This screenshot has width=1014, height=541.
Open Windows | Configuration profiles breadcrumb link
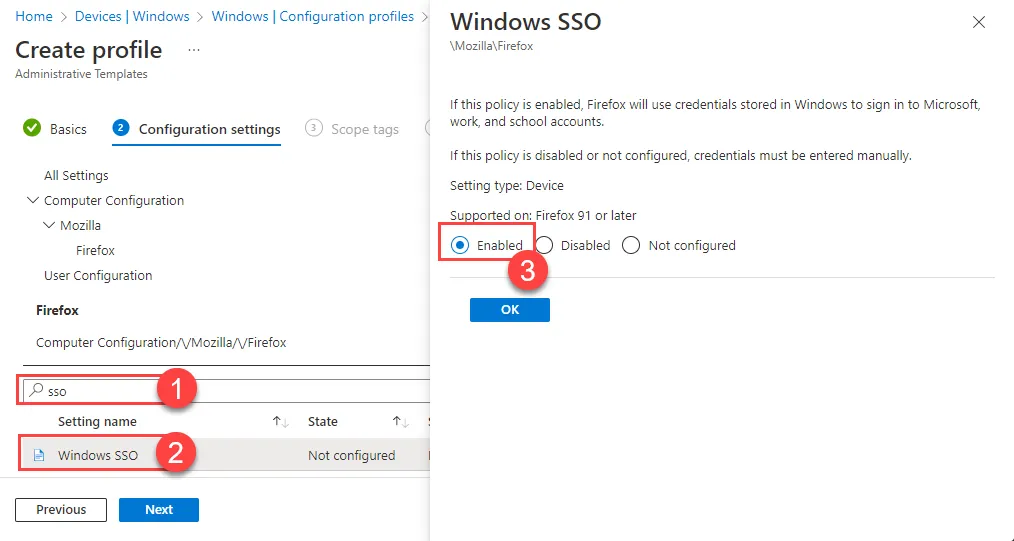click(312, 16)
